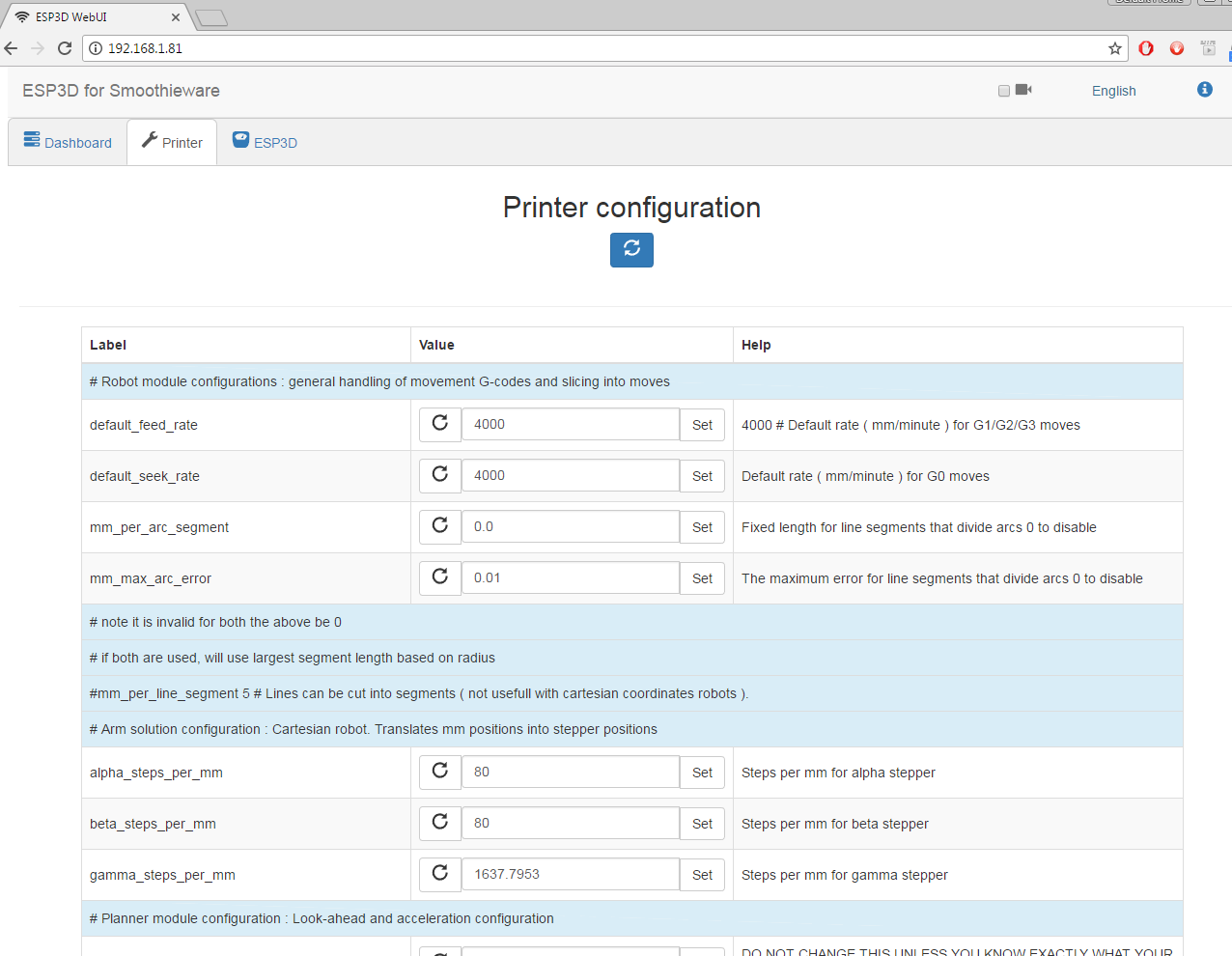Click the browser address bar

pyautogui.click(x=599, y=48)
